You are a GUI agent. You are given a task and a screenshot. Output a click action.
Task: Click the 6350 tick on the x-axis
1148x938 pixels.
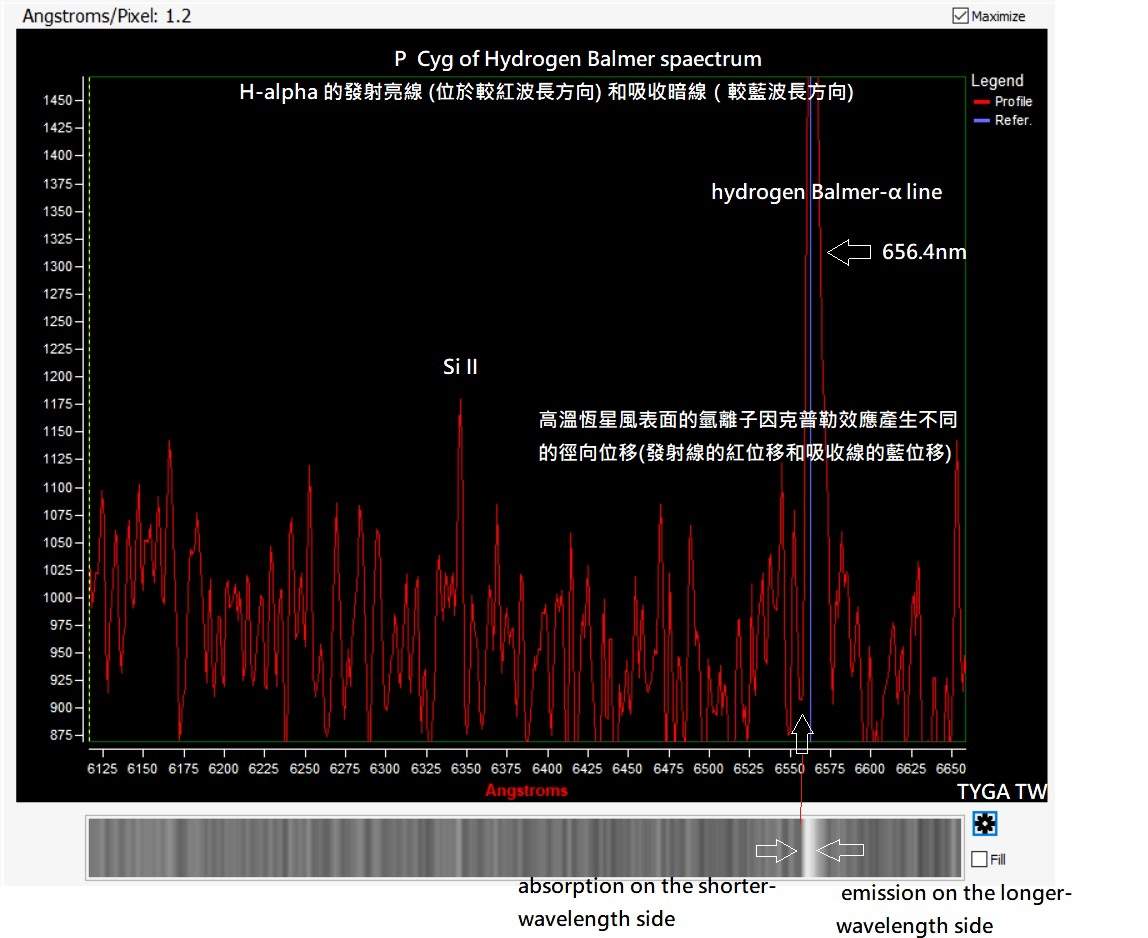(x=466, y=768)
